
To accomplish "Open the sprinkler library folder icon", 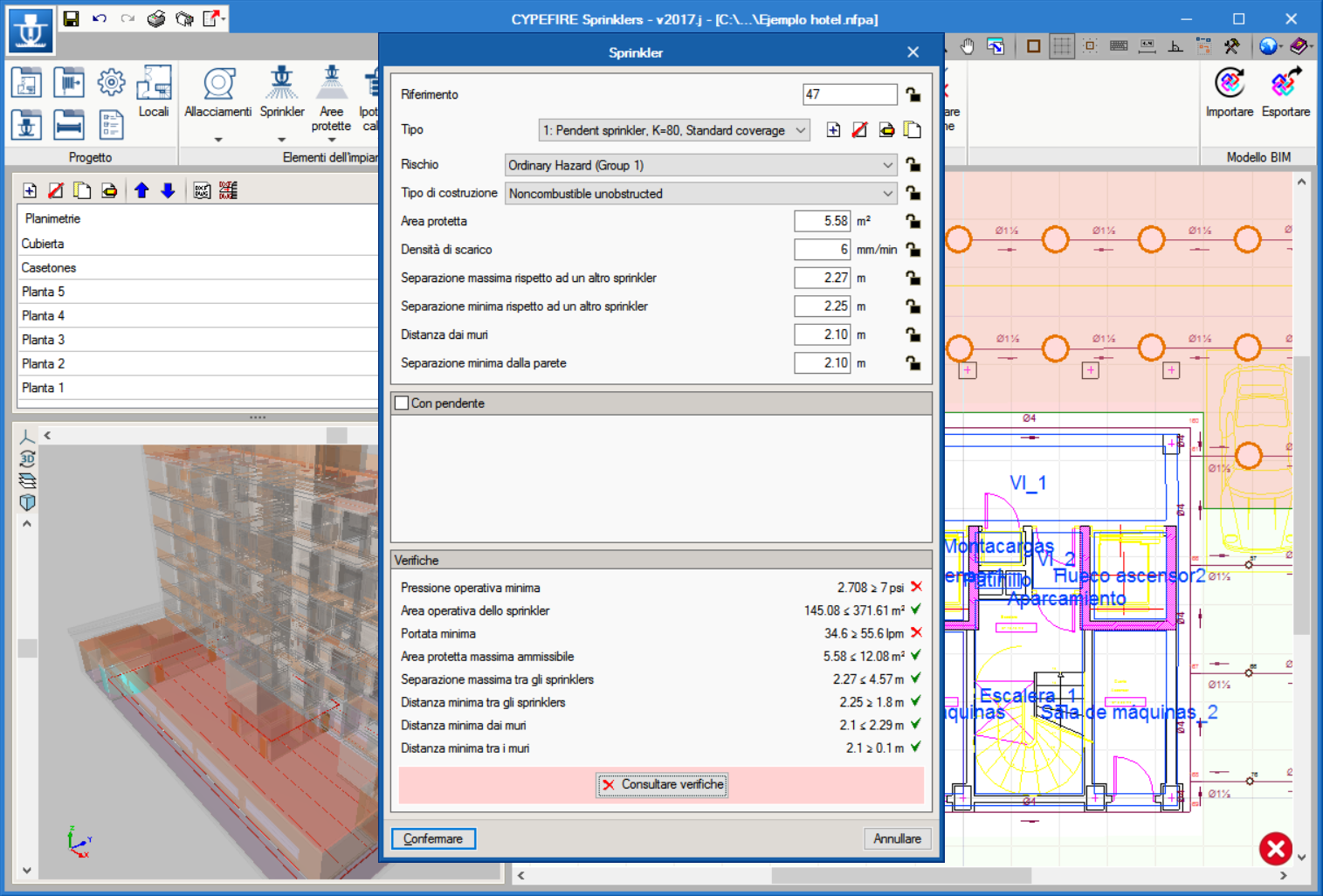I will pos(27,125).
